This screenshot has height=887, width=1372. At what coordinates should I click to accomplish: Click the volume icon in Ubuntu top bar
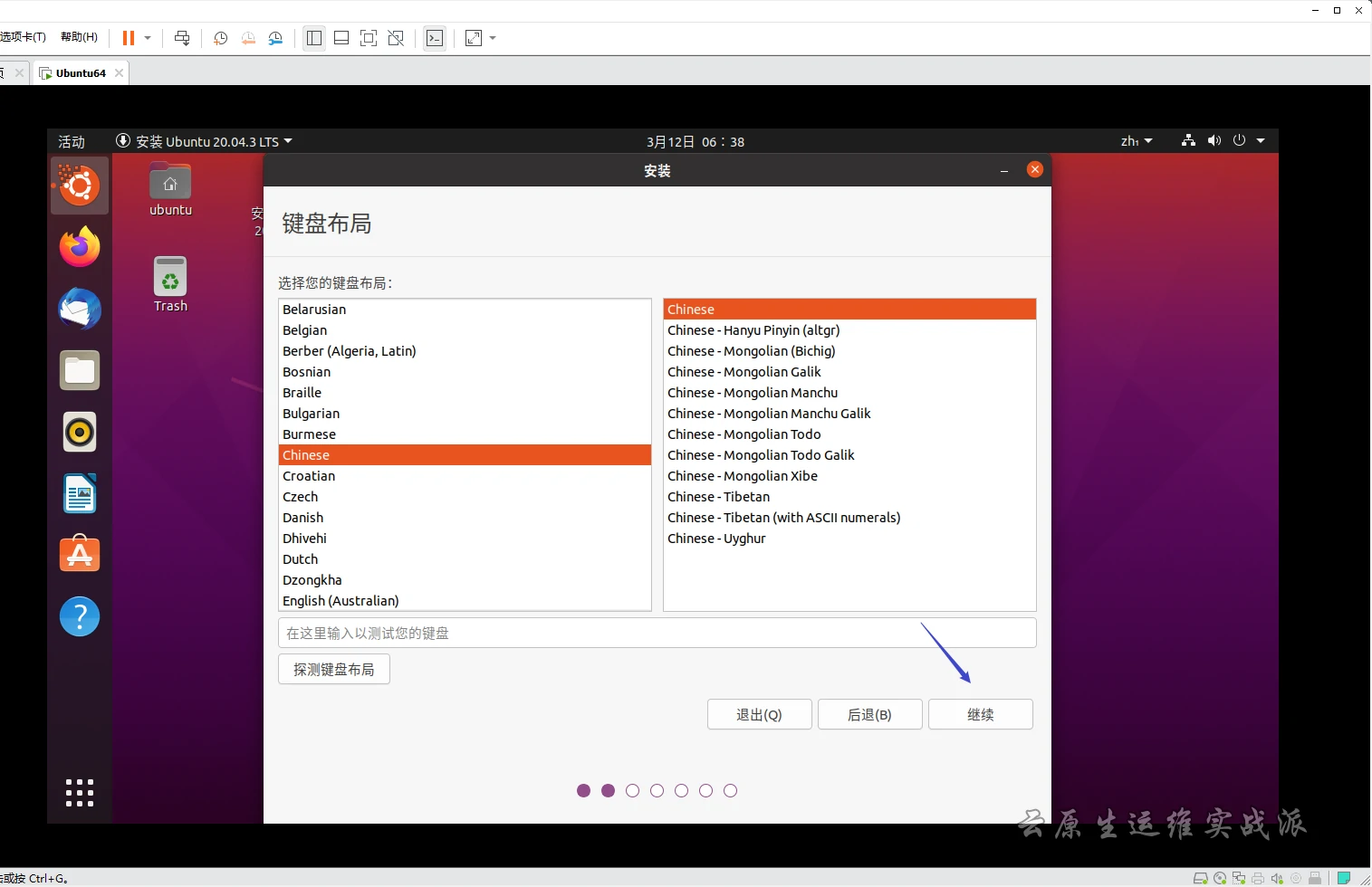(1214, 140)
